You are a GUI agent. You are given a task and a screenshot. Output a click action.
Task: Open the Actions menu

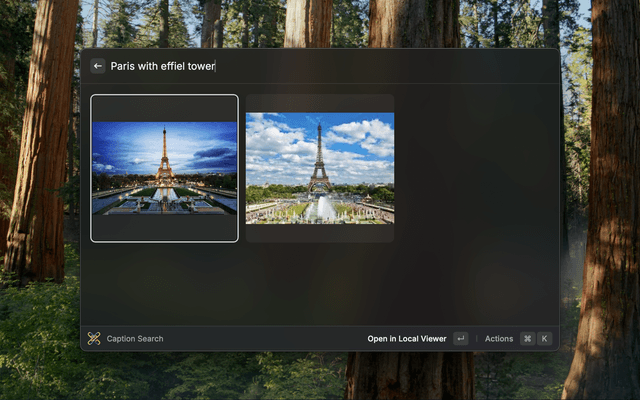[499, 339]
